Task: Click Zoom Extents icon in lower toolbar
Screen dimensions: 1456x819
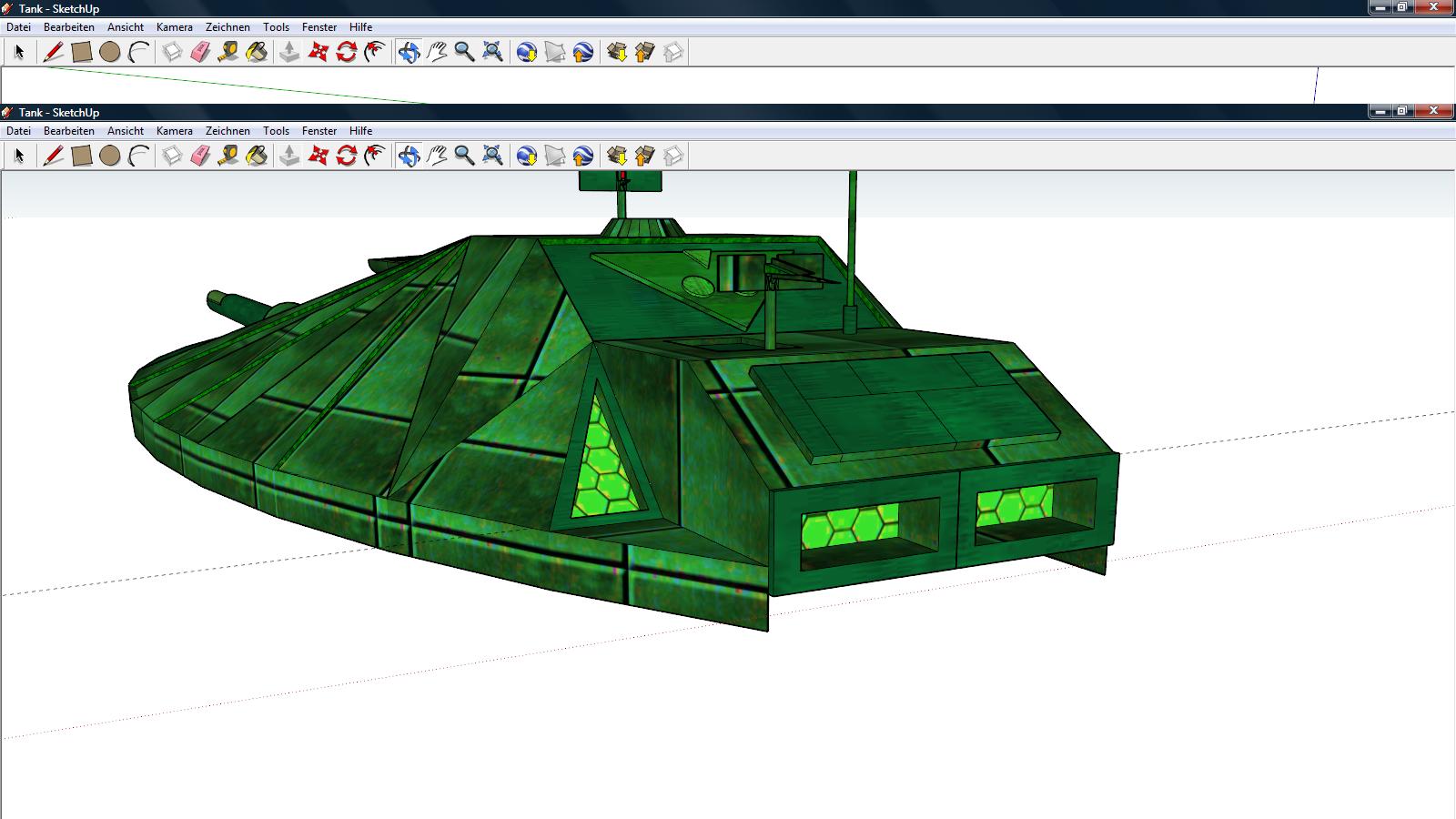Action: (x=492, y=156)
